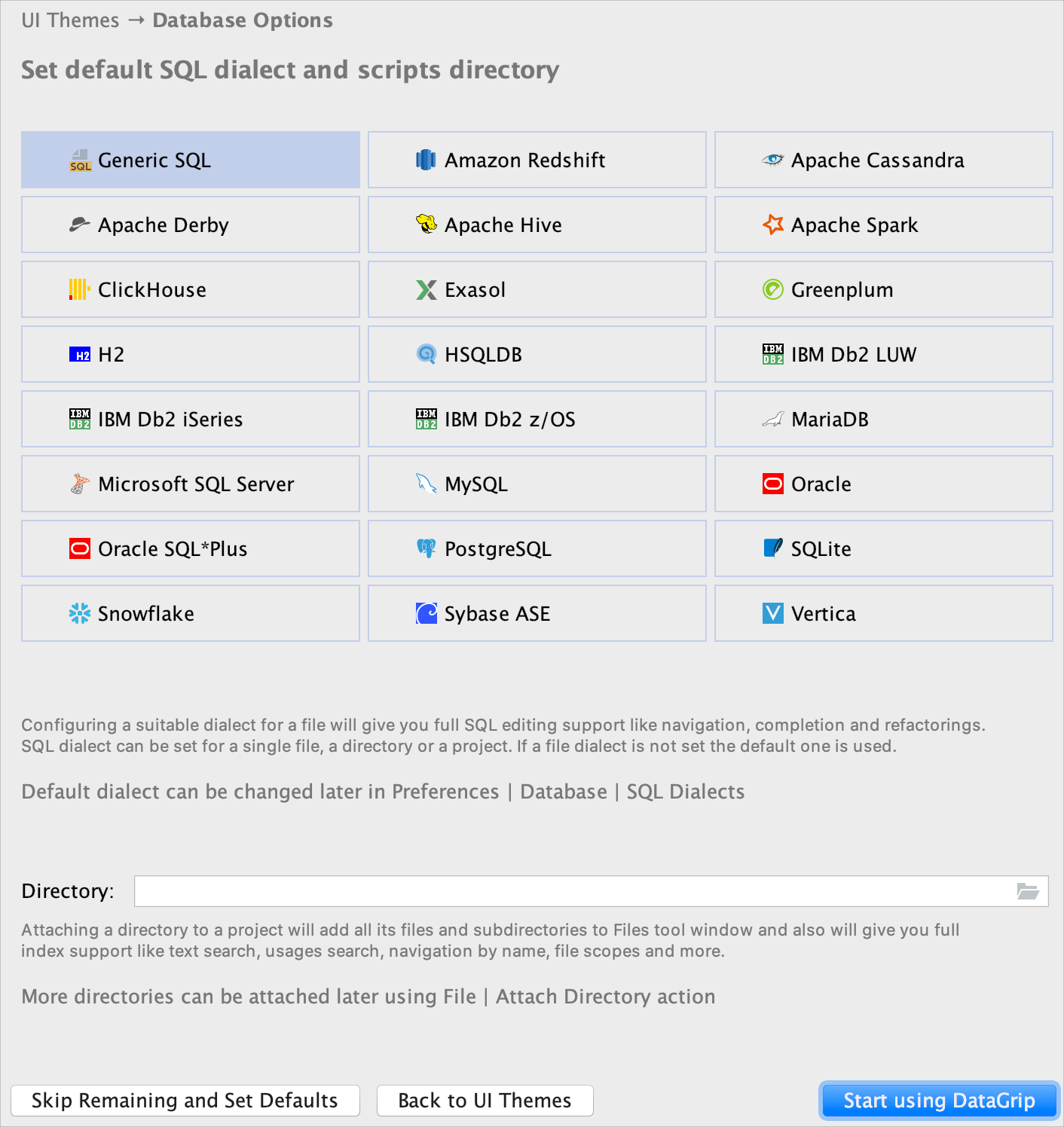Viewport: 1064px width, 1127px height.
Task: Choose Oracle as the default dialect
Action: 883,484
